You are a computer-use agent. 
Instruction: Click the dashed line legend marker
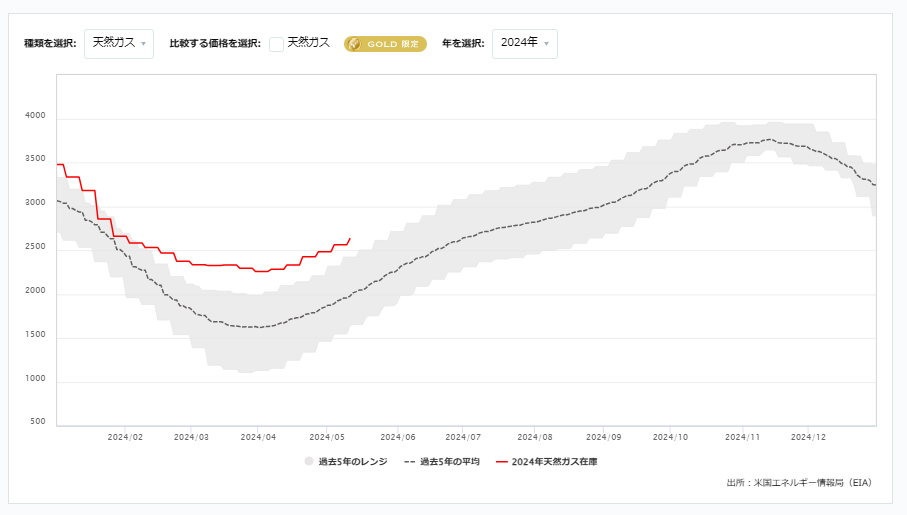click(410, 462)
